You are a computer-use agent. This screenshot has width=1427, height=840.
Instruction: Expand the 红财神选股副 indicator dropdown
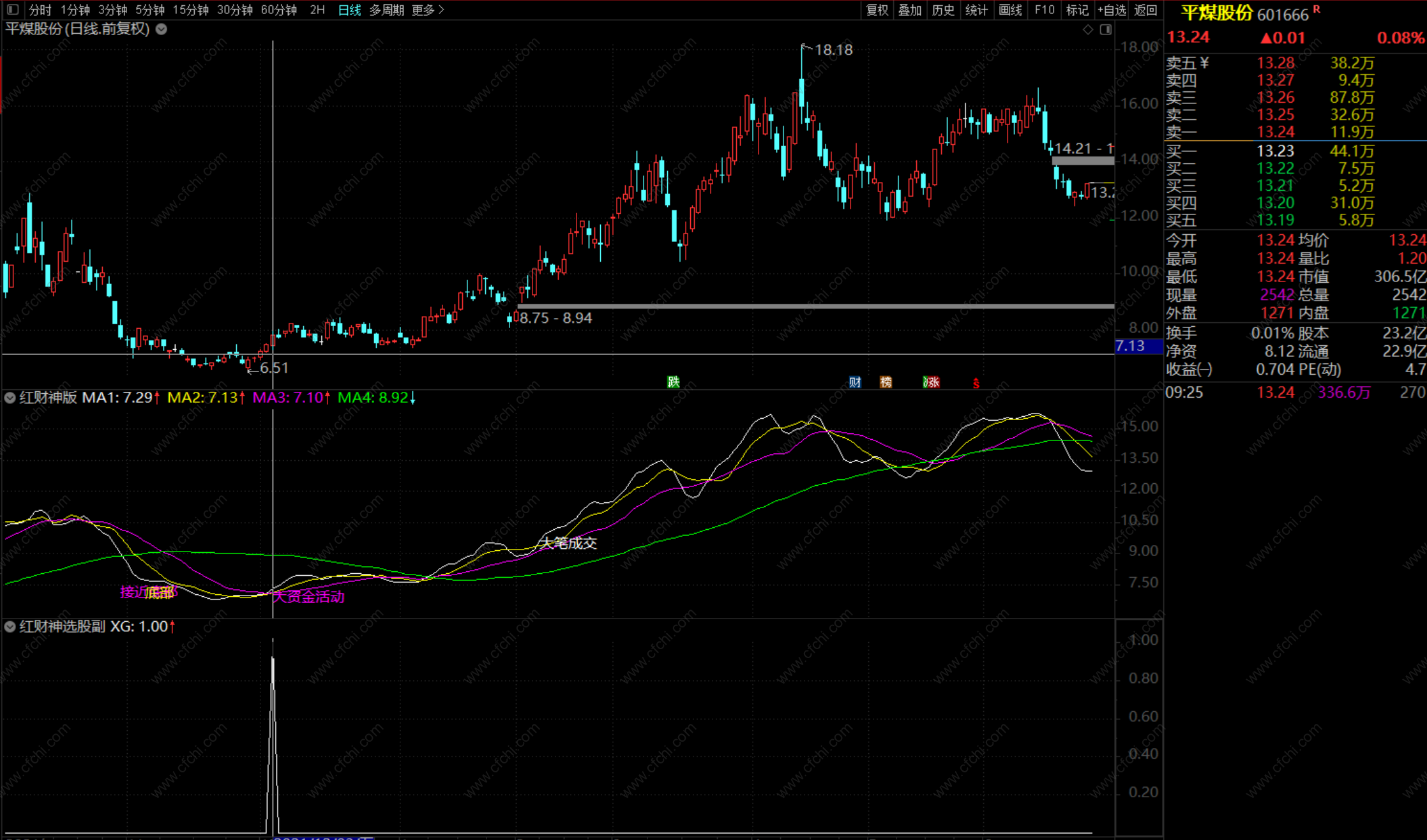point(10,626)
